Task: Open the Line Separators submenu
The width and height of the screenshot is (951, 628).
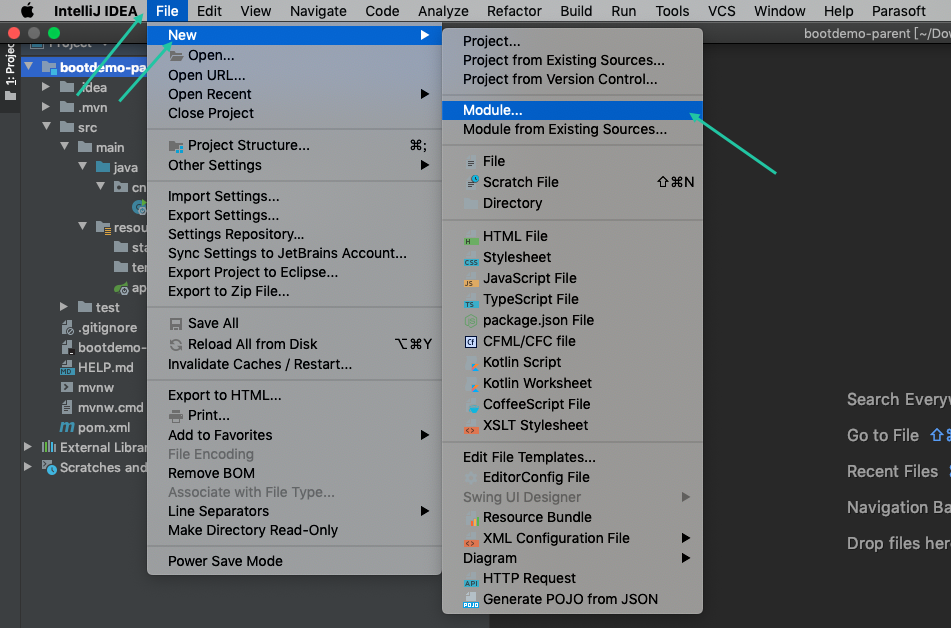Action: [294, 512]
